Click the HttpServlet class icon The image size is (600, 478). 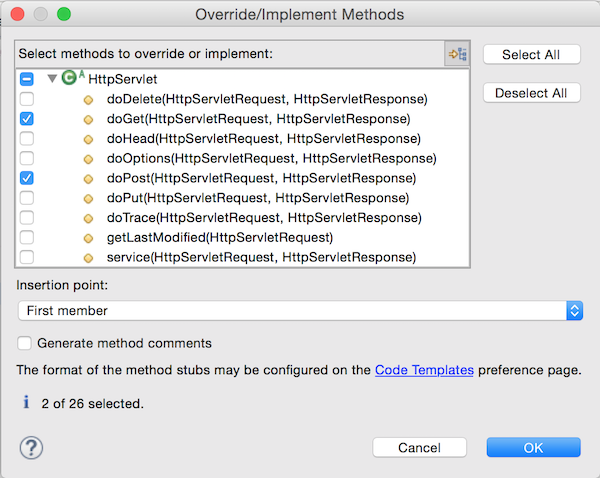click(70, 78)
